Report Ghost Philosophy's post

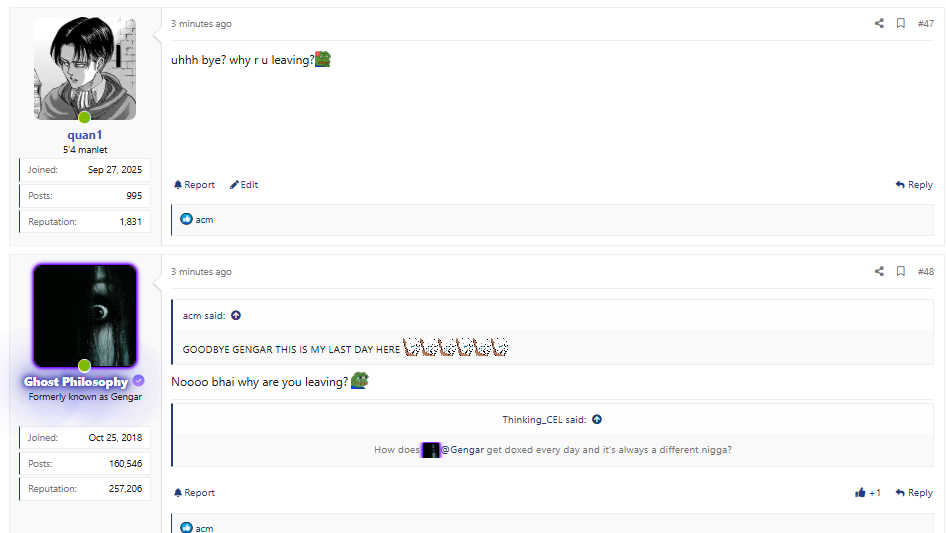point(194,493)
